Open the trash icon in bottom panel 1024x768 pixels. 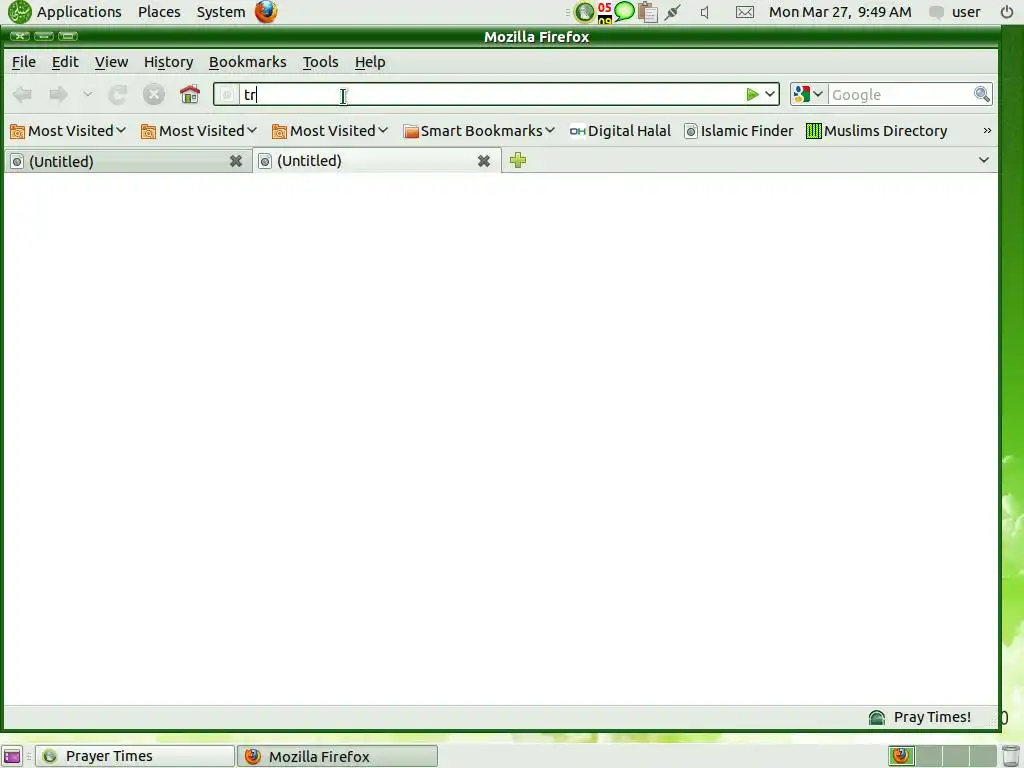pyautogui.click(x=1010, y=756)
